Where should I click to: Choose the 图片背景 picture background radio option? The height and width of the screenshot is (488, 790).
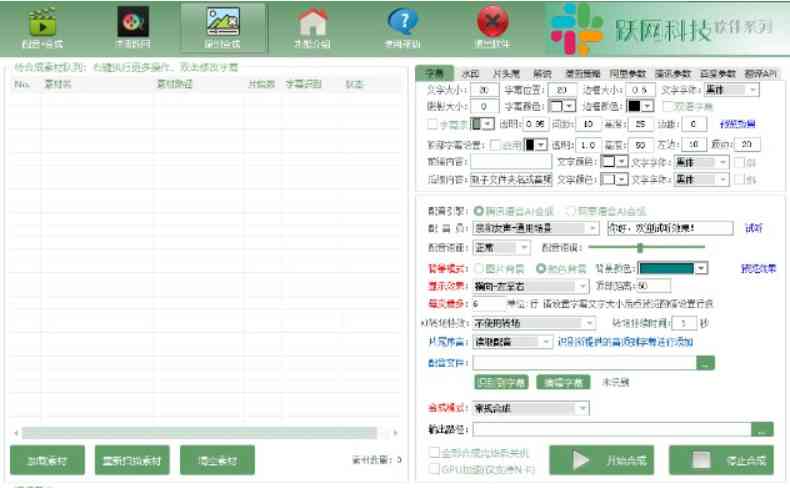click(479, 268)
